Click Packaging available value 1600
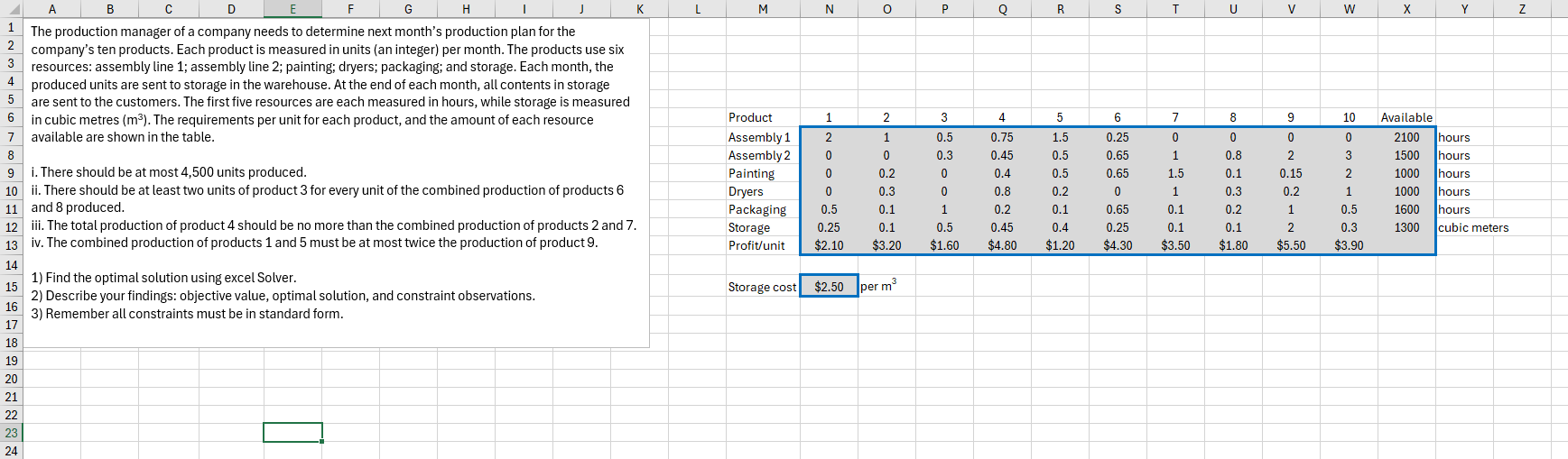Viewport: 1568px width, 459px height. pyautogui.click(x=1406, y=209)
